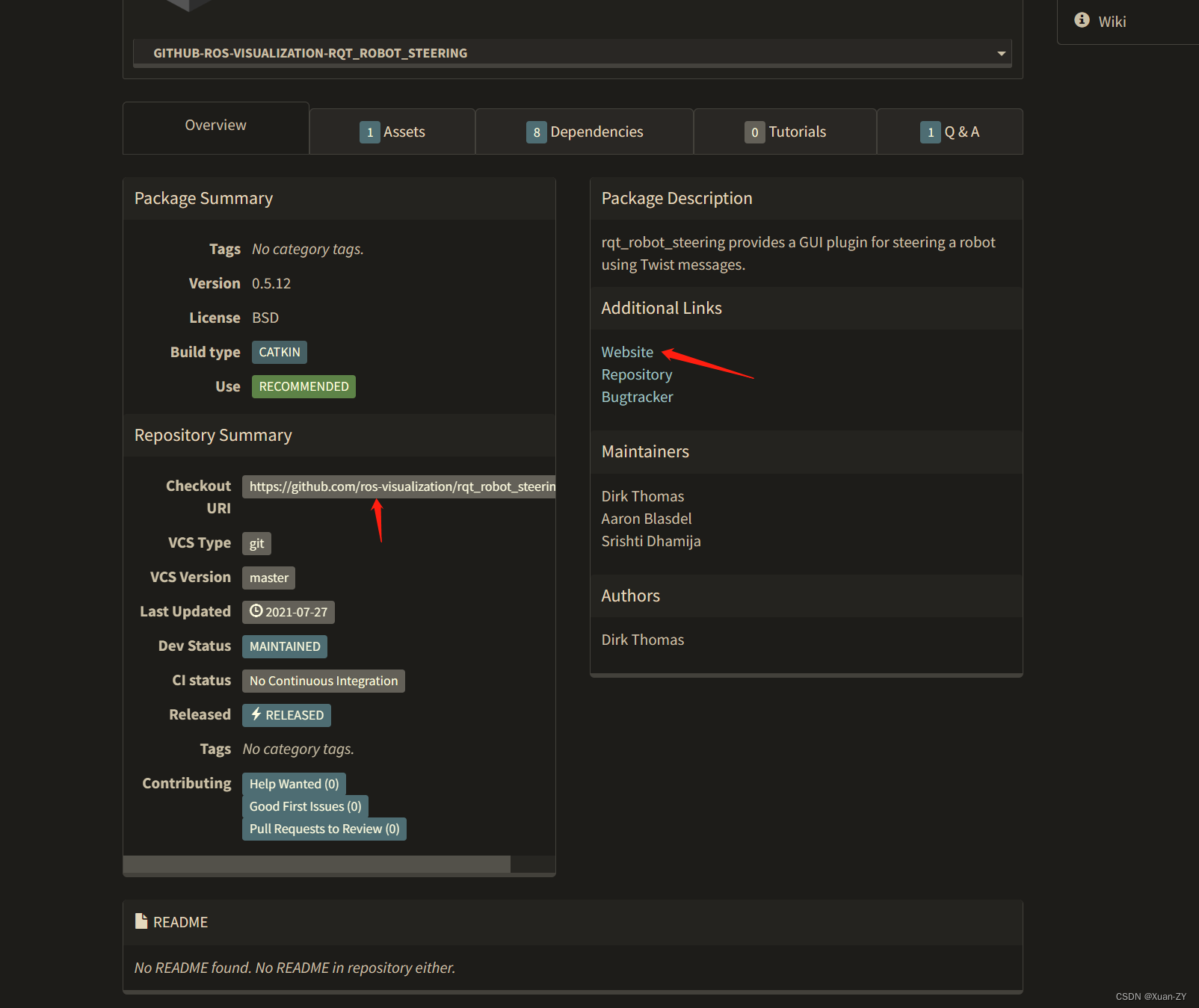Open the Dependencies tab
This screenshot has width=1199, height=1008.
(585, 132)
